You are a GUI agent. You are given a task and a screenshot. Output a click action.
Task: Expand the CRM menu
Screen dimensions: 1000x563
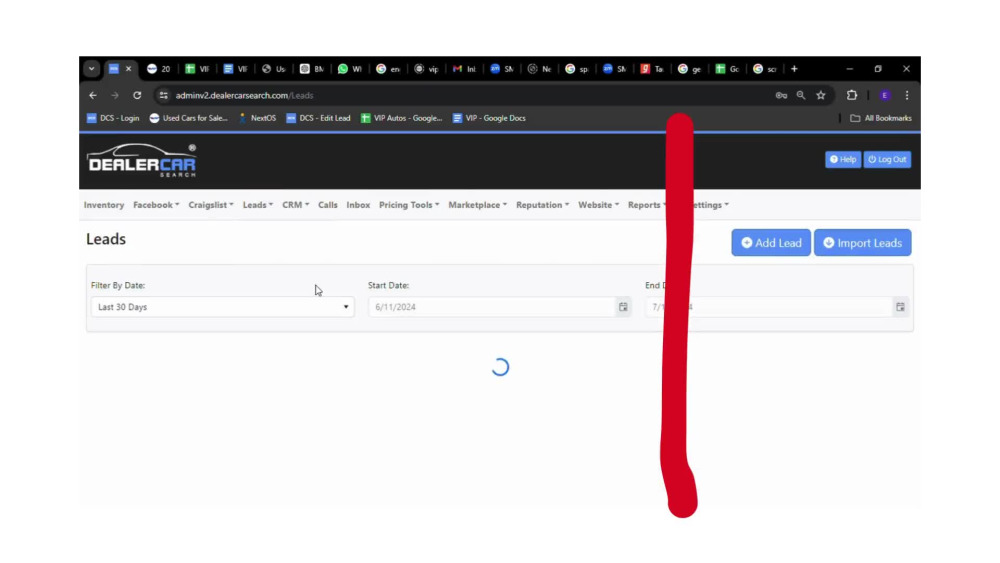pos(296,205)
